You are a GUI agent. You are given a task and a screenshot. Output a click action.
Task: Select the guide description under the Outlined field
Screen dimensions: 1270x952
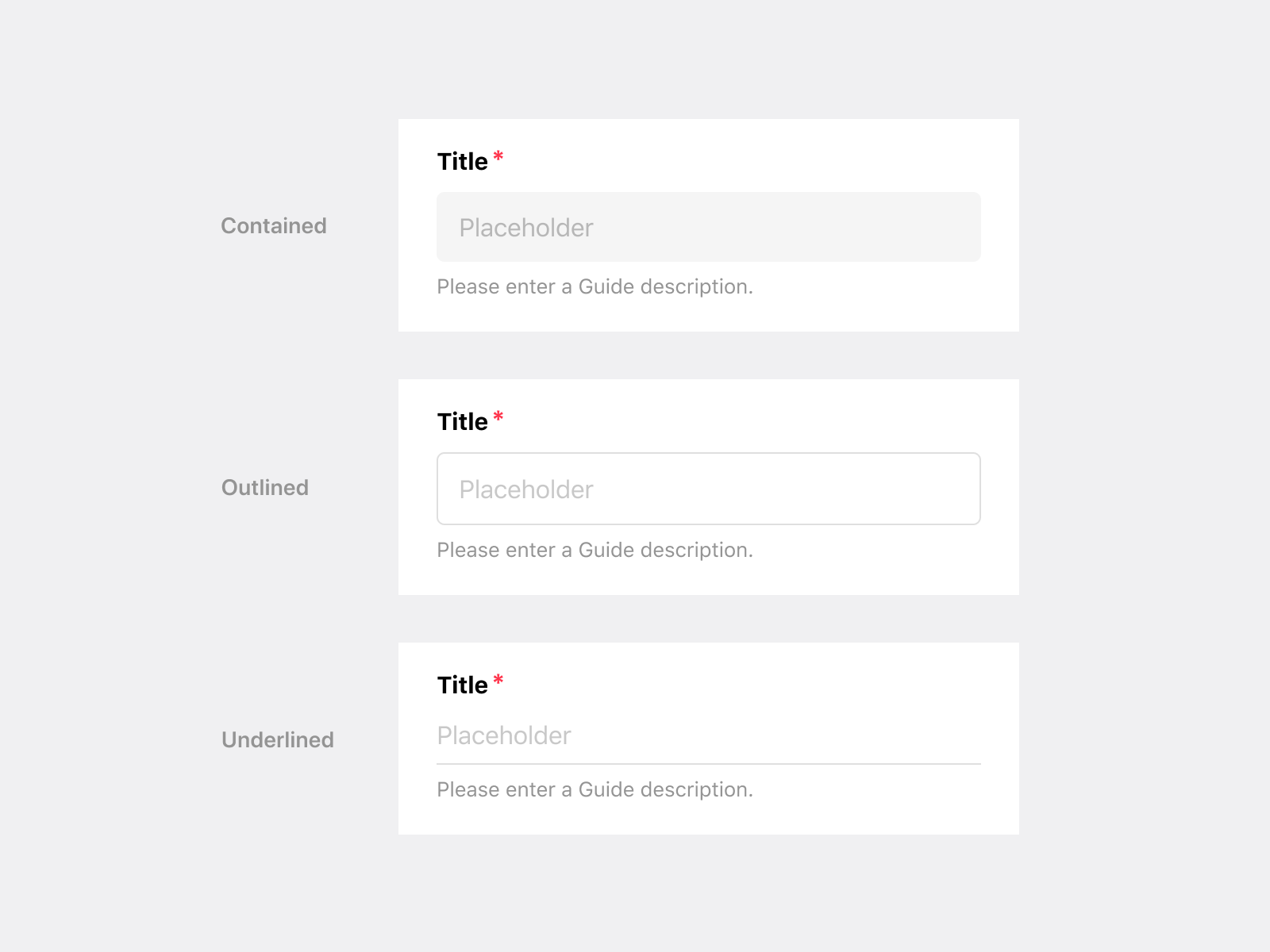click(594, 550)
